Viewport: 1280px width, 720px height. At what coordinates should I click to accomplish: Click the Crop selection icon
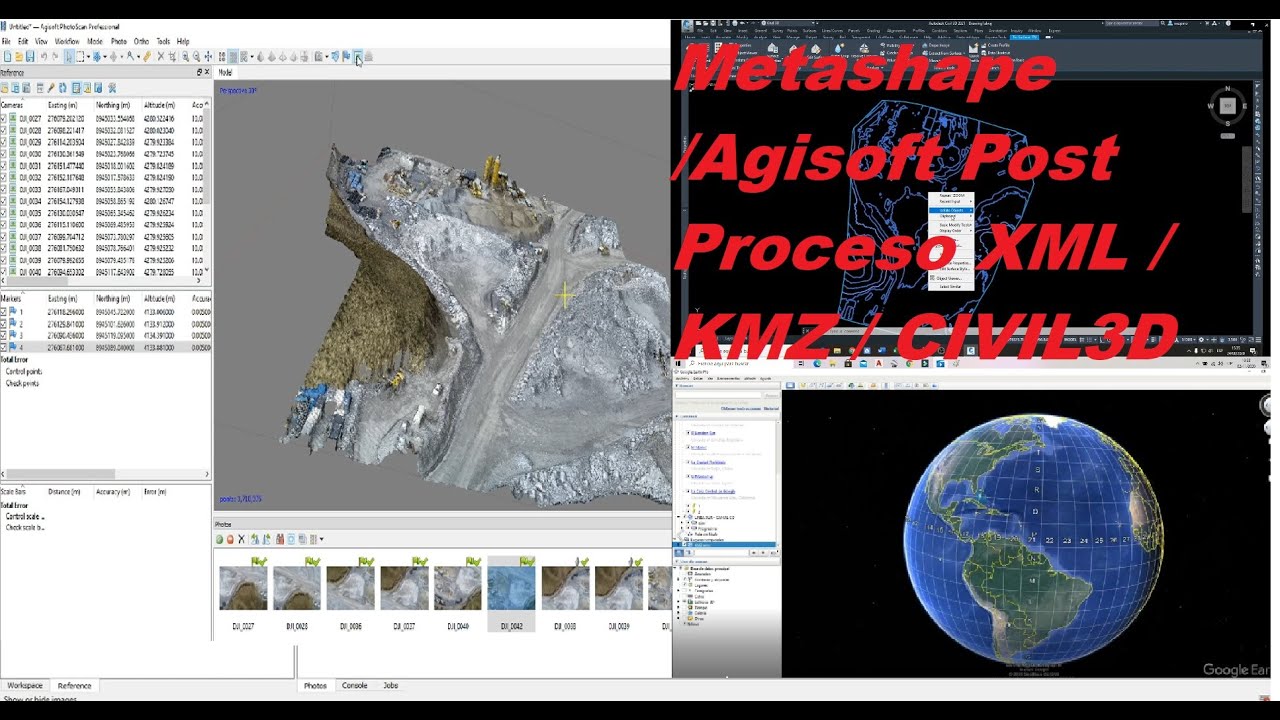click(172, 57)
